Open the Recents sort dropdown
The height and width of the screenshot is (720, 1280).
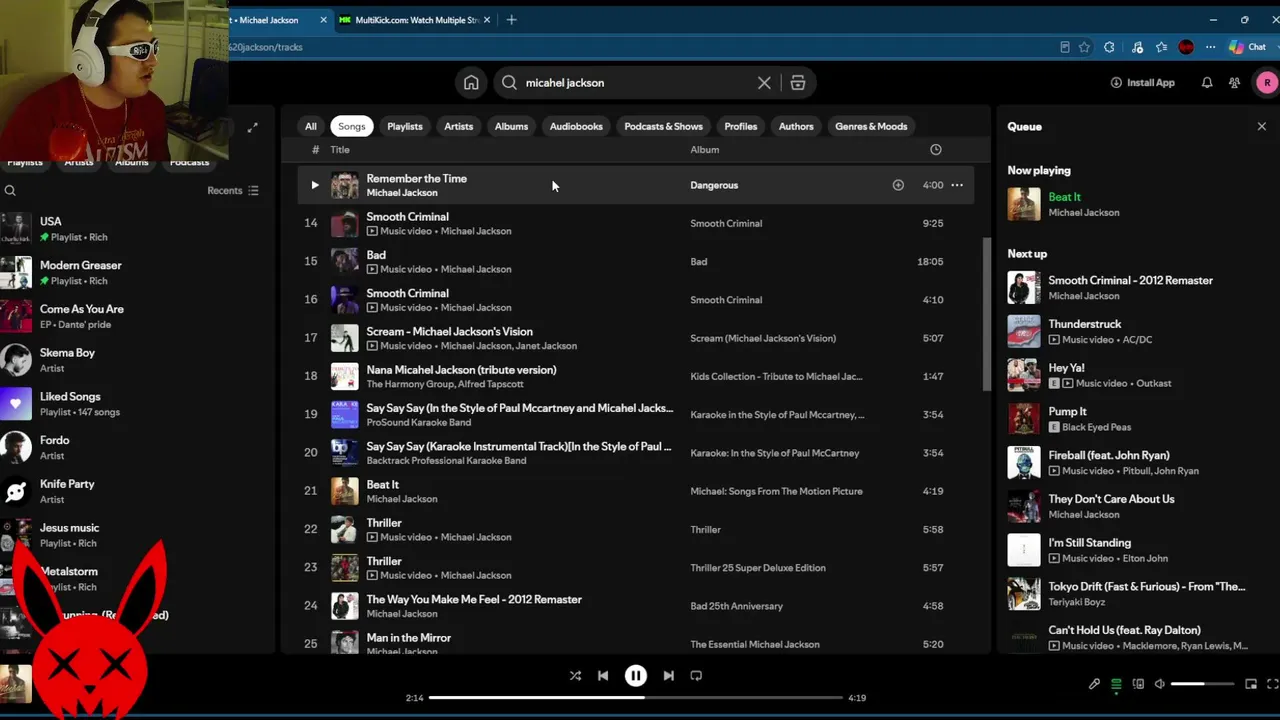233,191
